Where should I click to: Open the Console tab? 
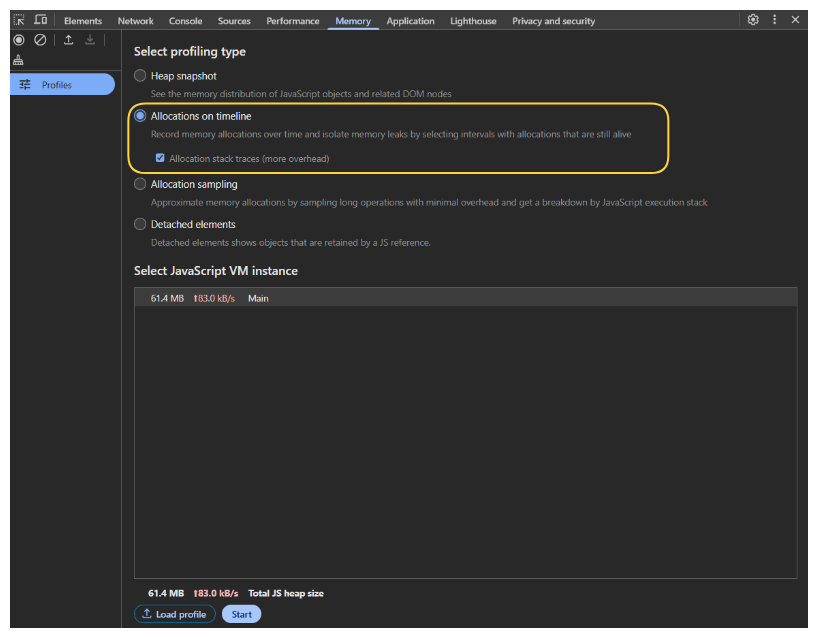[x=185, y=21]
